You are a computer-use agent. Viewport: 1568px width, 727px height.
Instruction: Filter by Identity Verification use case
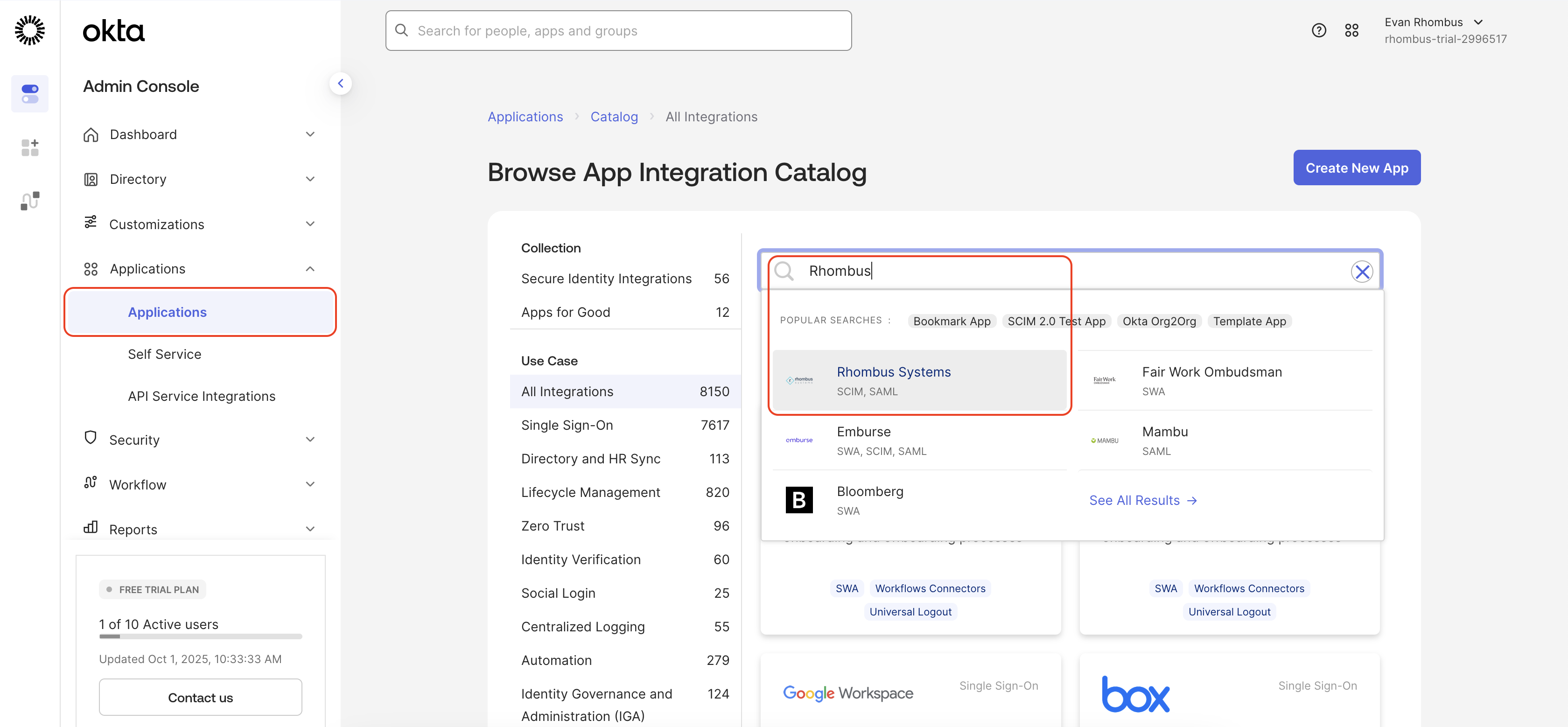click(x=625, y=559)
